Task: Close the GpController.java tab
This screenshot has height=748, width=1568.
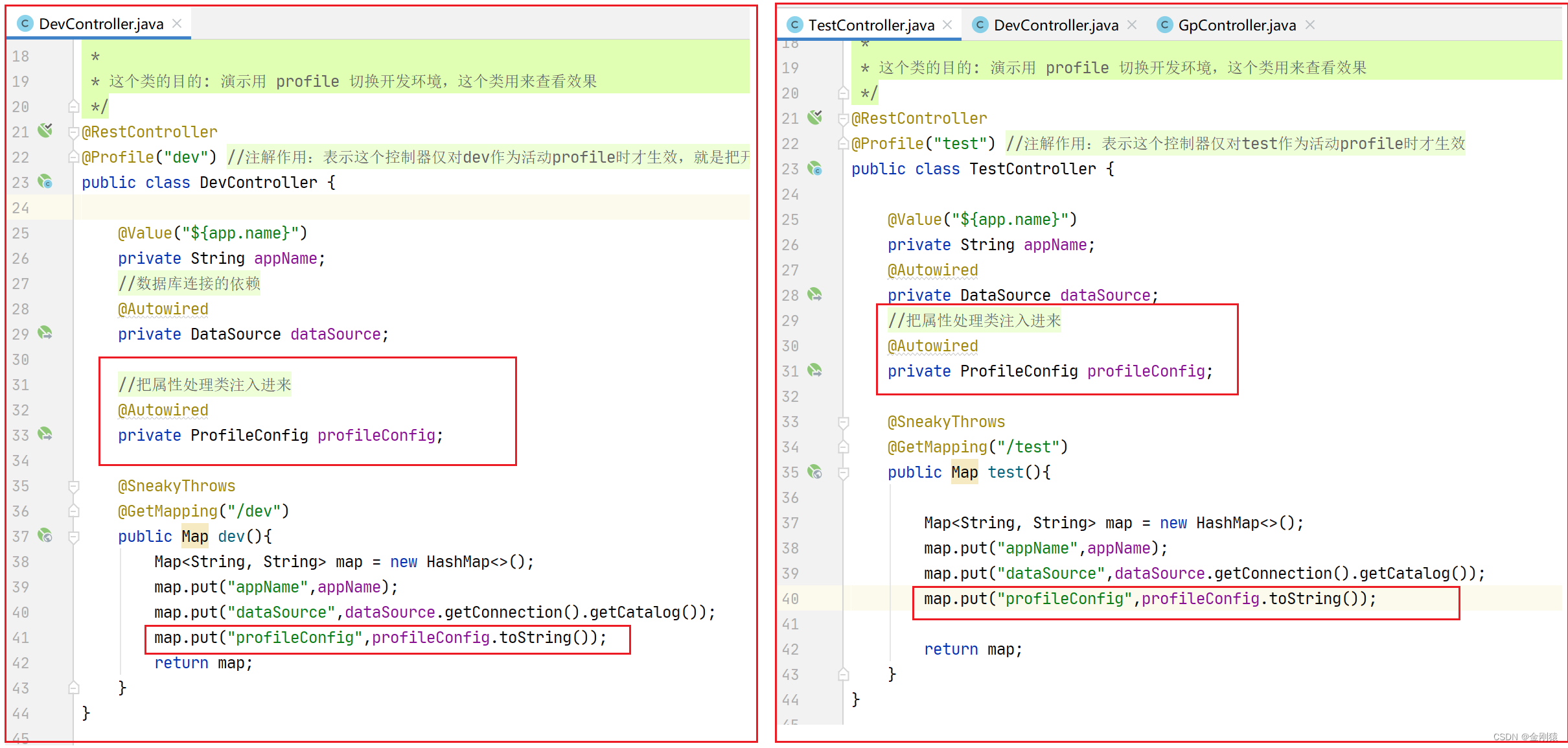Action: (x=1310, y=24)
